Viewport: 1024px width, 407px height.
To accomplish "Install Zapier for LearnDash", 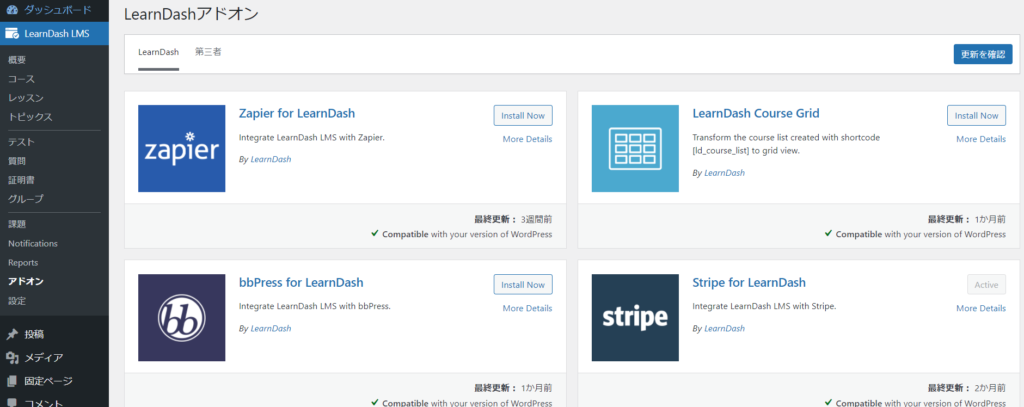I will tap(523, 116).
